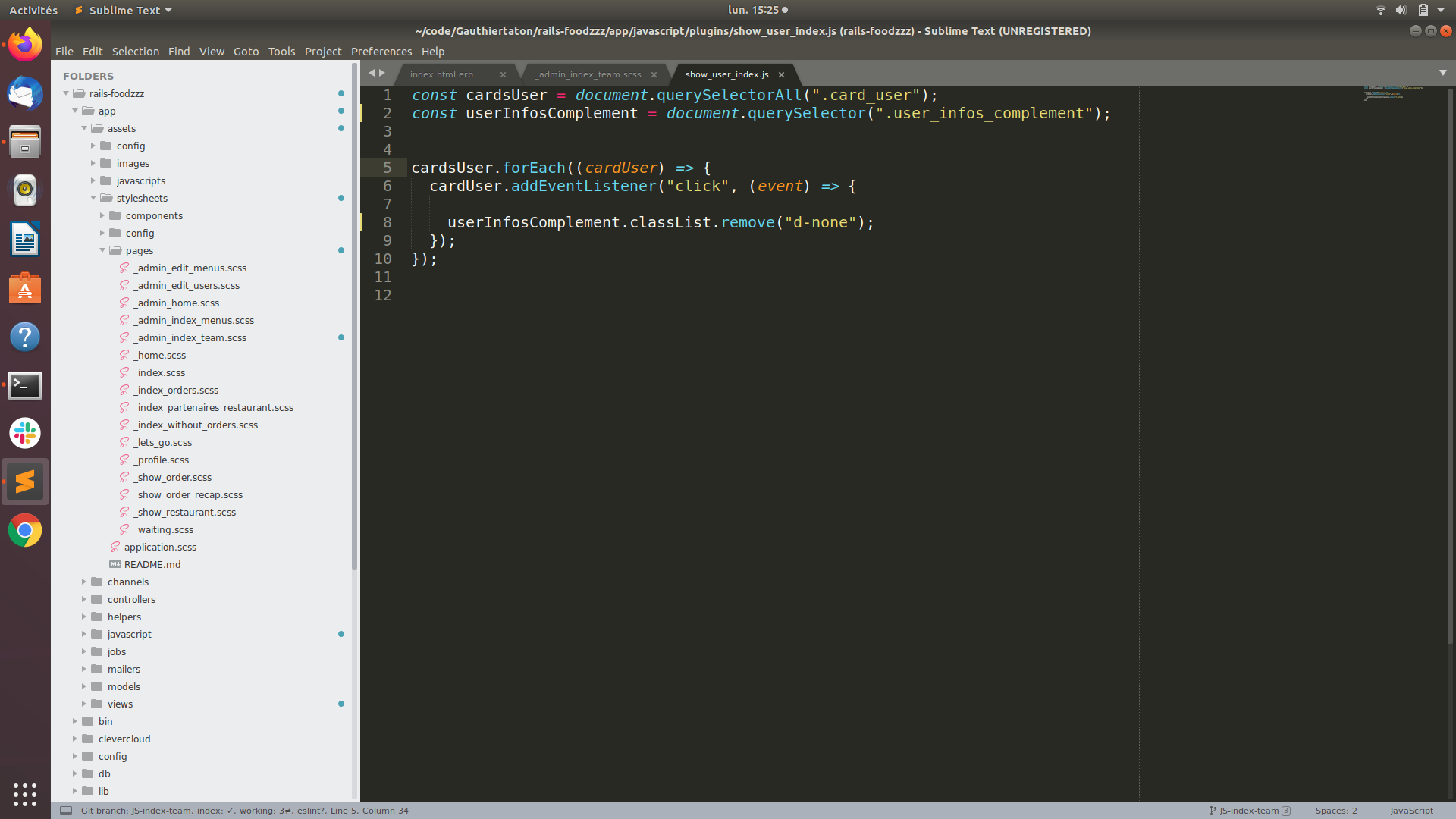Viewport: 1456px width, 819px height.
Task: Switch to _admin_index_team.scss tab
Action: click(588, 74)
